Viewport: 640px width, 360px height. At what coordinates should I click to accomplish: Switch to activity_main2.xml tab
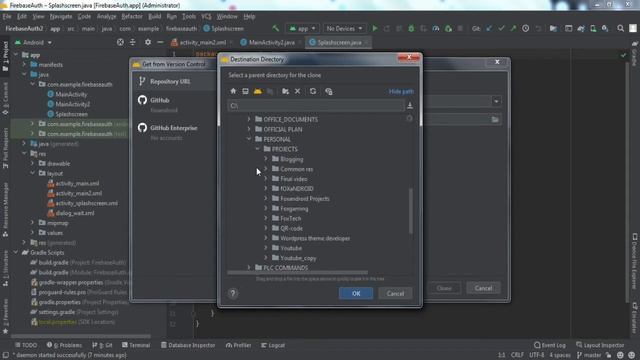click(x=202, y=42)
